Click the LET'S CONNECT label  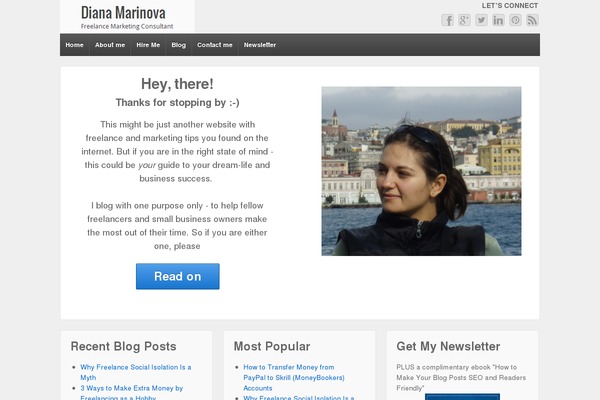coord(510,6)
